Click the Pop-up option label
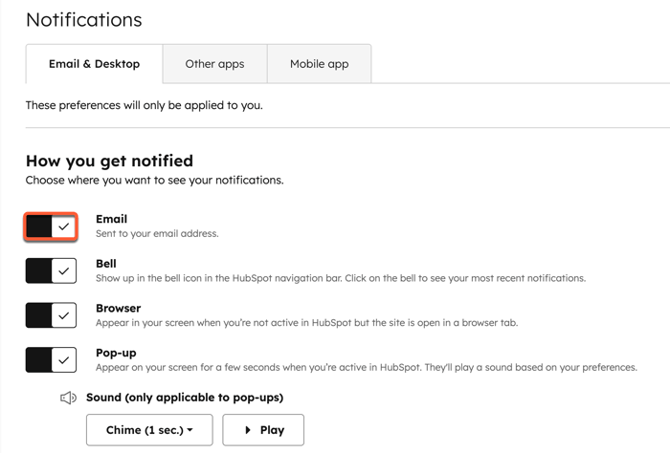Screen dimensions: 670x453 116,353
